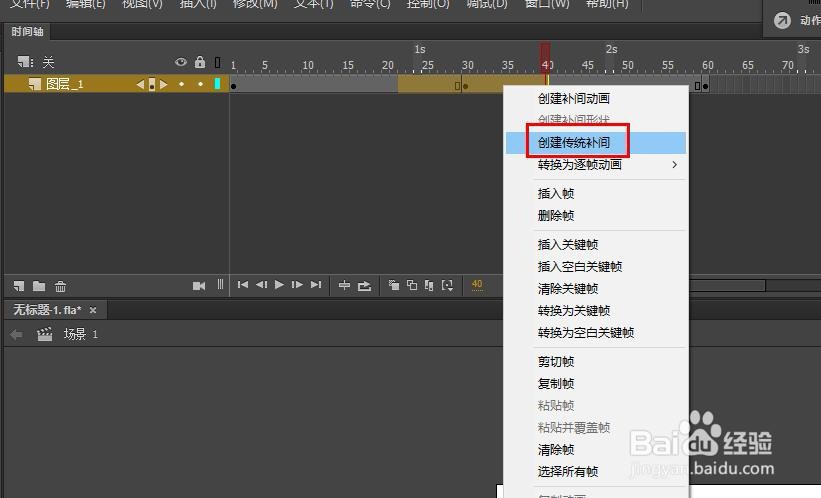Click the center frame icon
The image size is (821, 498).
pos(344,285)
